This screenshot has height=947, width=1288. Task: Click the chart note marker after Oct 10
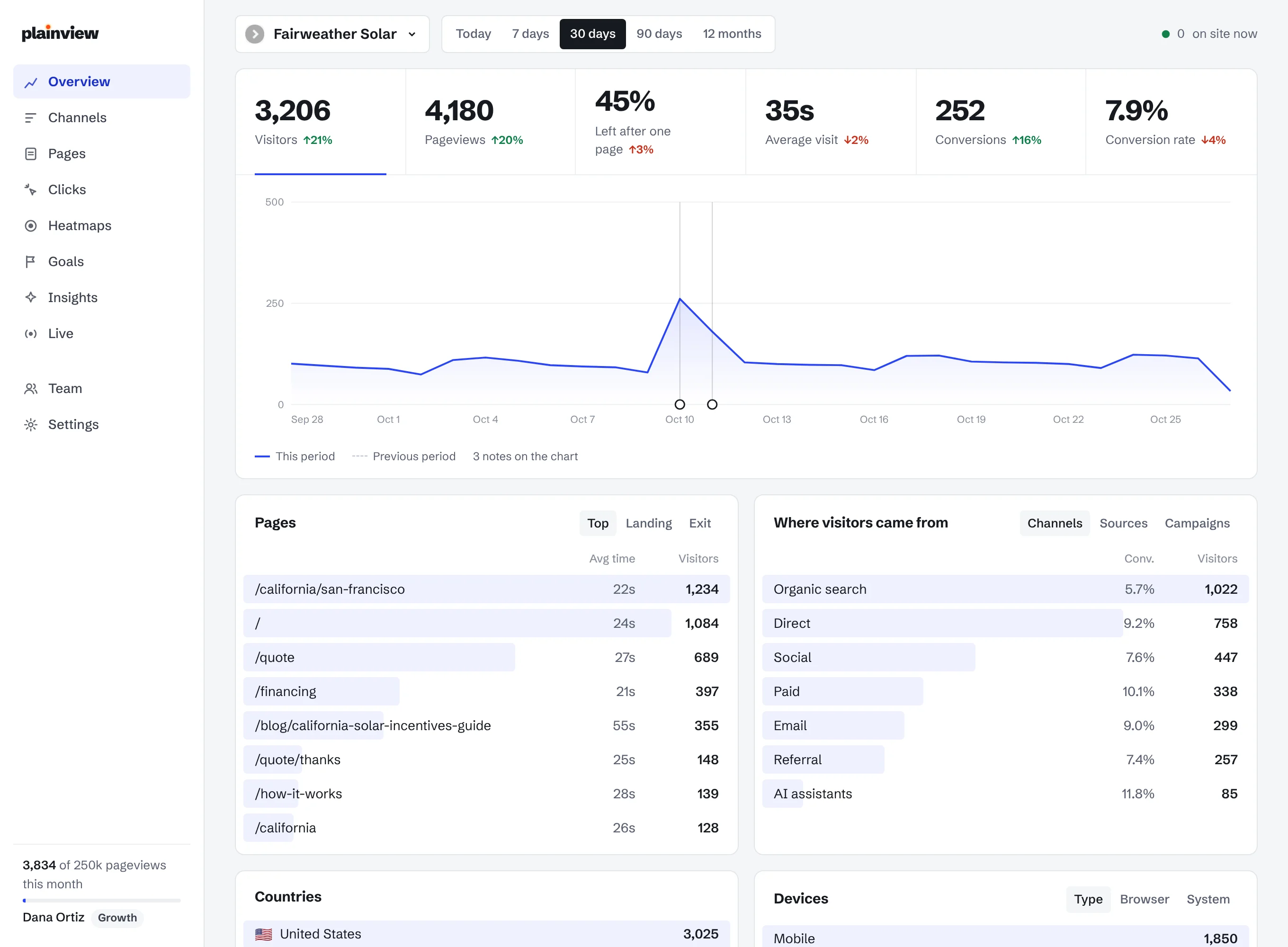(x=712, y=405)
